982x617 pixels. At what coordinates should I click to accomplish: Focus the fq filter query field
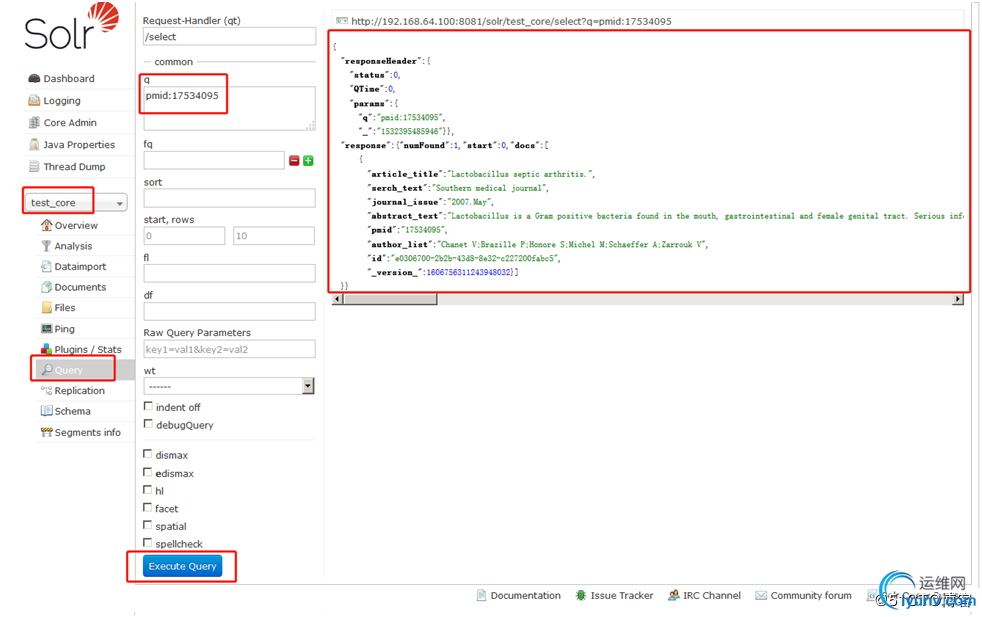tap(214, 160)
